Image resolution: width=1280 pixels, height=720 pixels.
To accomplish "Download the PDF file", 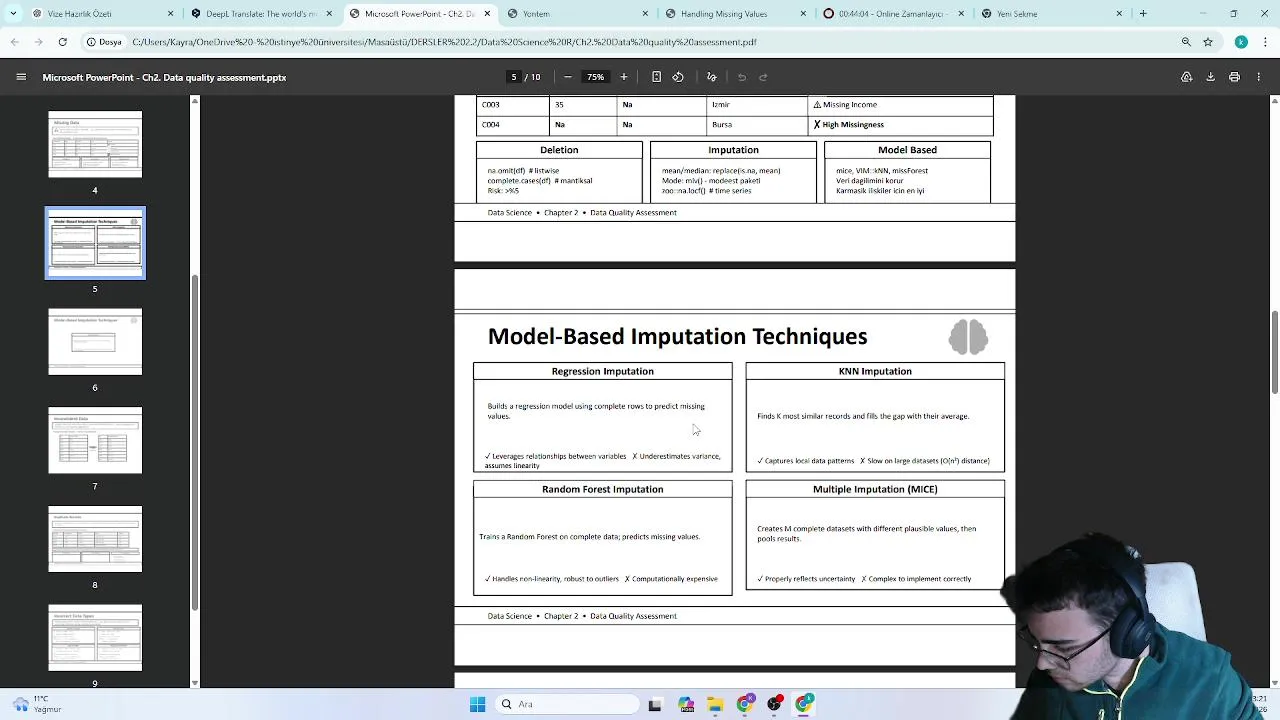I will pos(1210,77).
